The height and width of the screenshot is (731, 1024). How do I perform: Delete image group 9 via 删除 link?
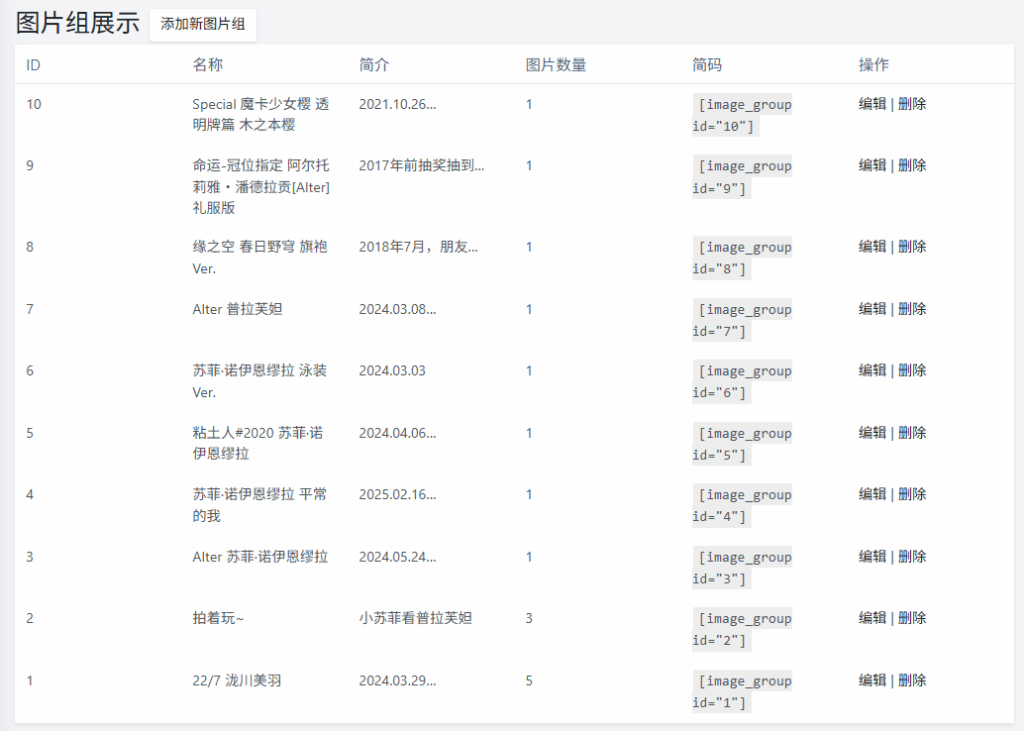pyautogui.click(x=912, y=165)
